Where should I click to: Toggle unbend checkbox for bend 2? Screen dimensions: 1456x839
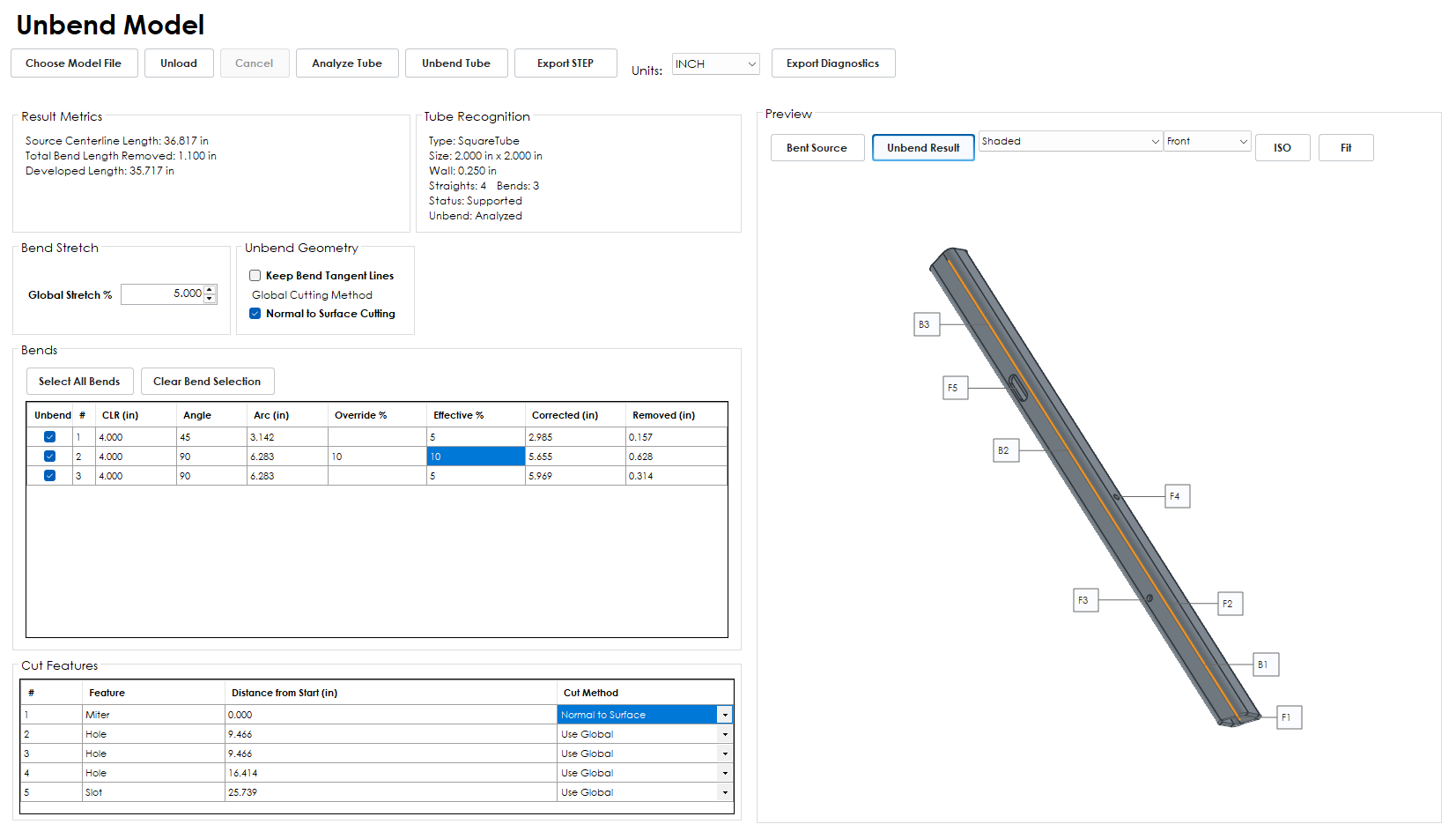(x=49, y=457)
